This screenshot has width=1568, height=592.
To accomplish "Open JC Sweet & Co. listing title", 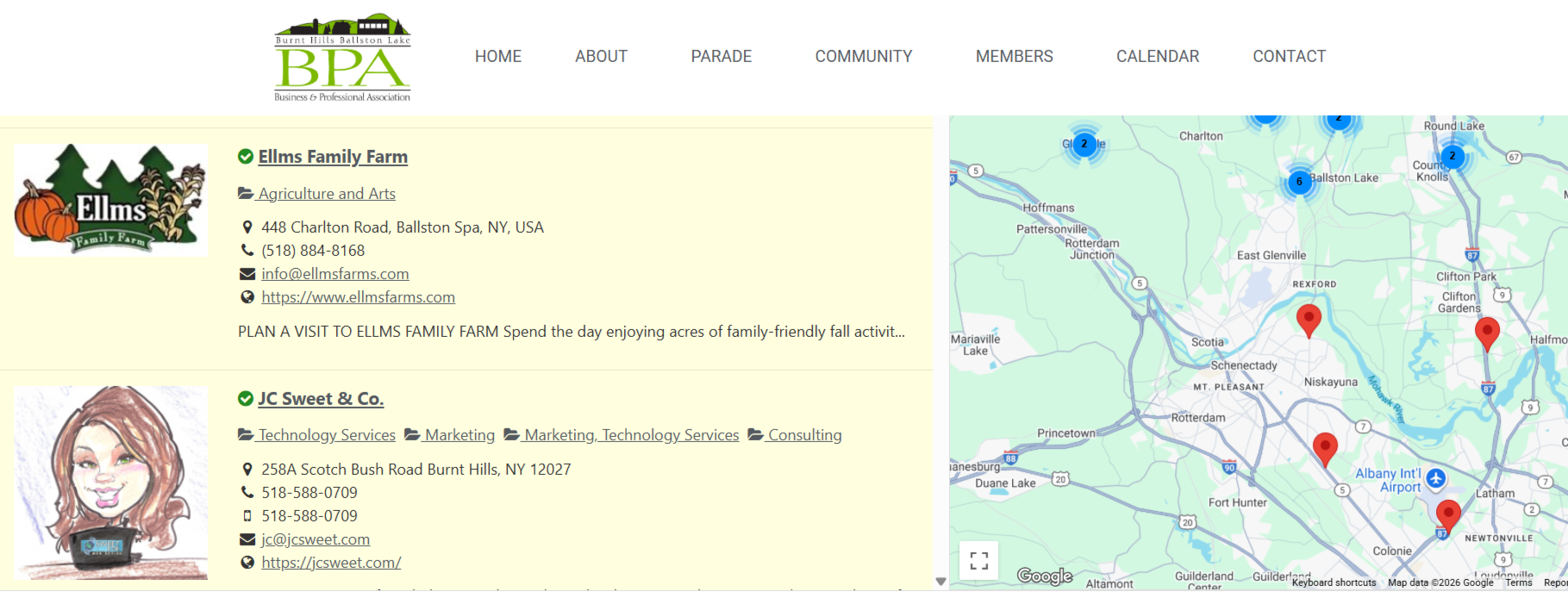I will 321,399.
